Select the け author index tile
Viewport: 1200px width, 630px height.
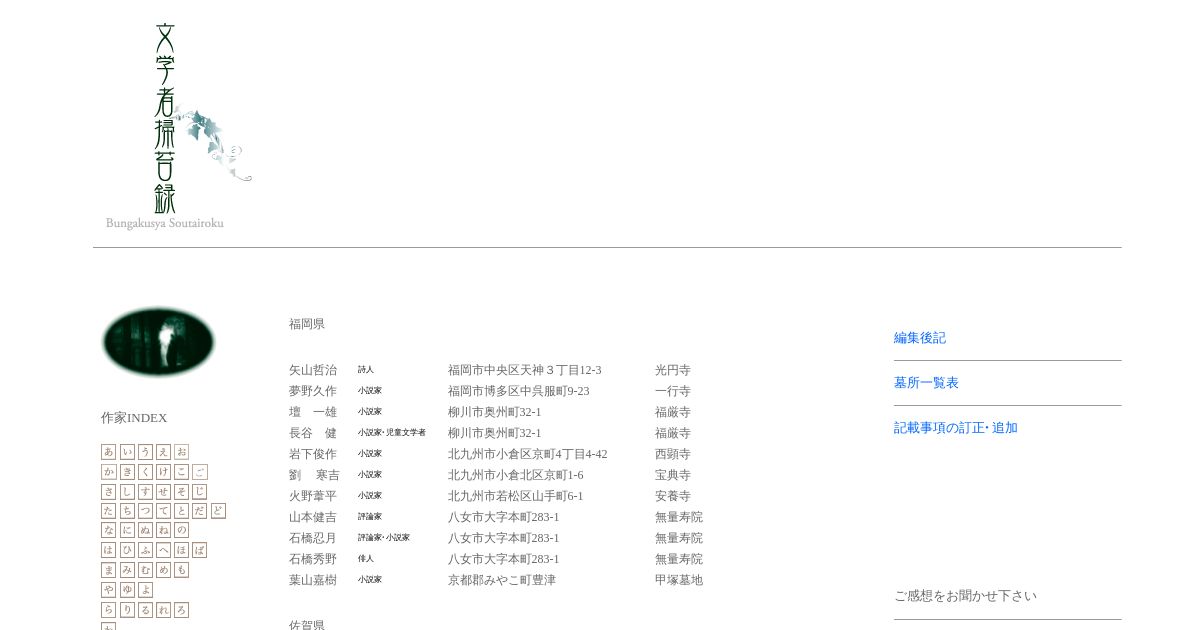163,472
